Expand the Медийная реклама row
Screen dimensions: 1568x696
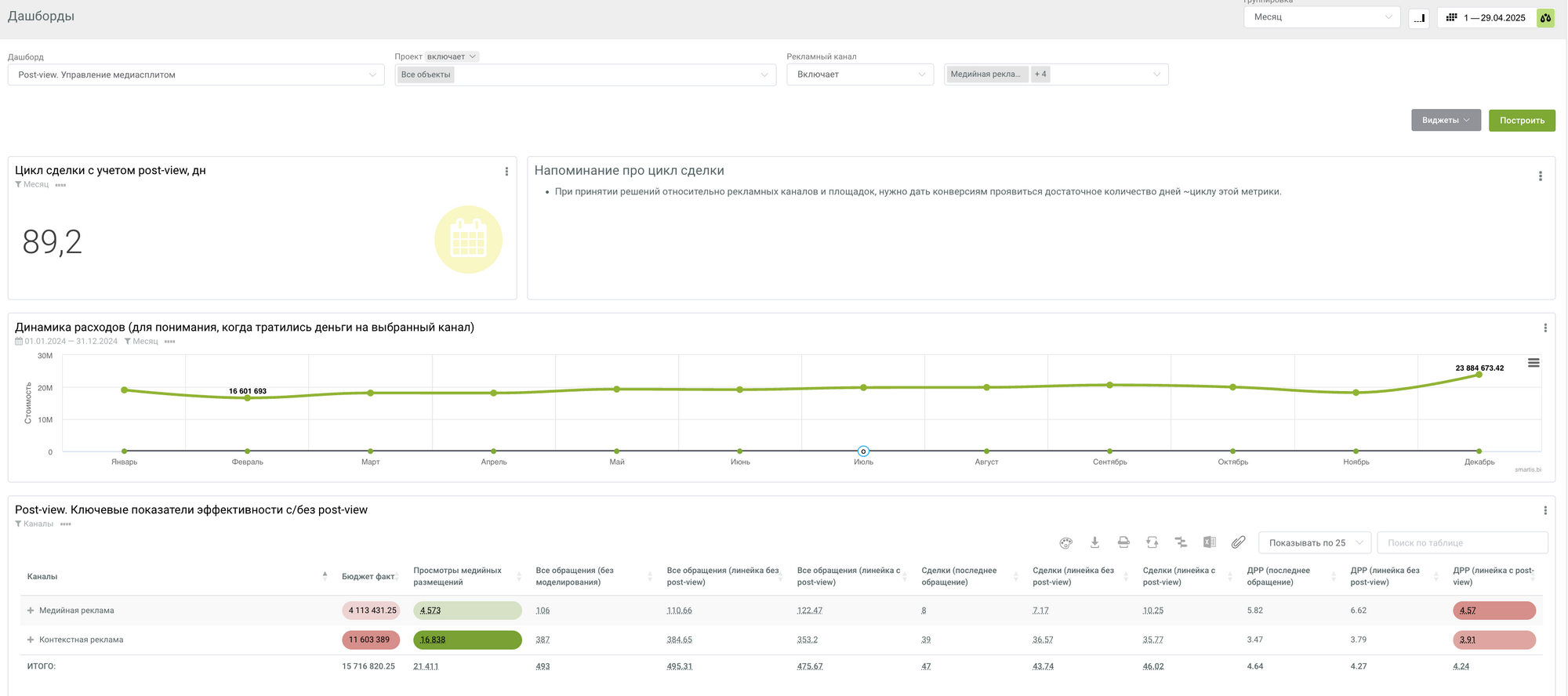point(31,611)
